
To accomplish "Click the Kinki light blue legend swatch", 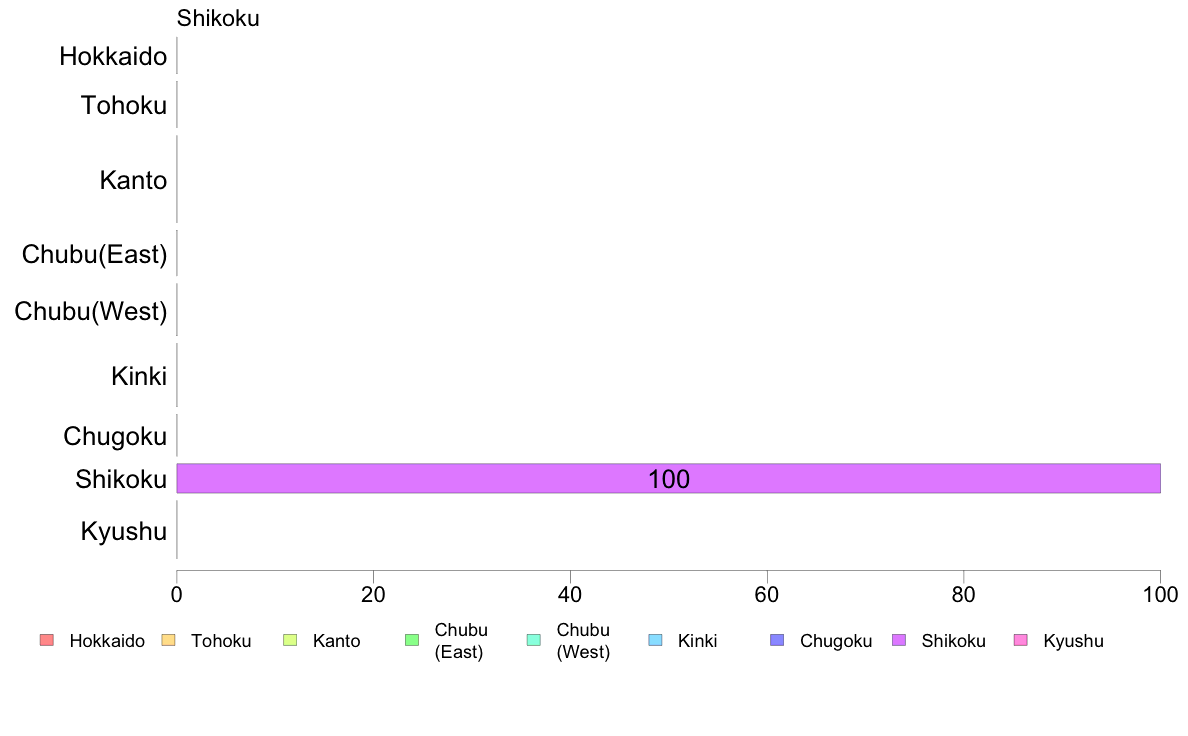I will point(655,640).
